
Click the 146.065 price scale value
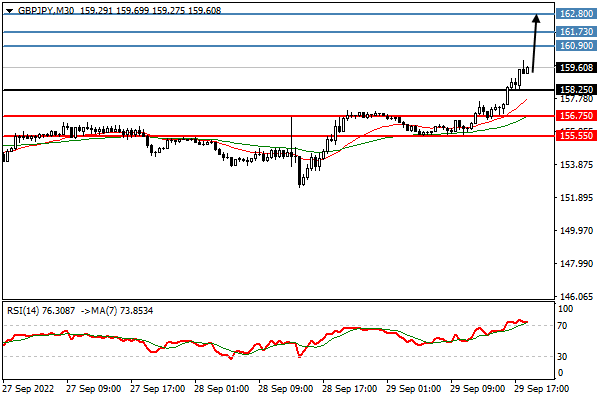tap(577, 297)
